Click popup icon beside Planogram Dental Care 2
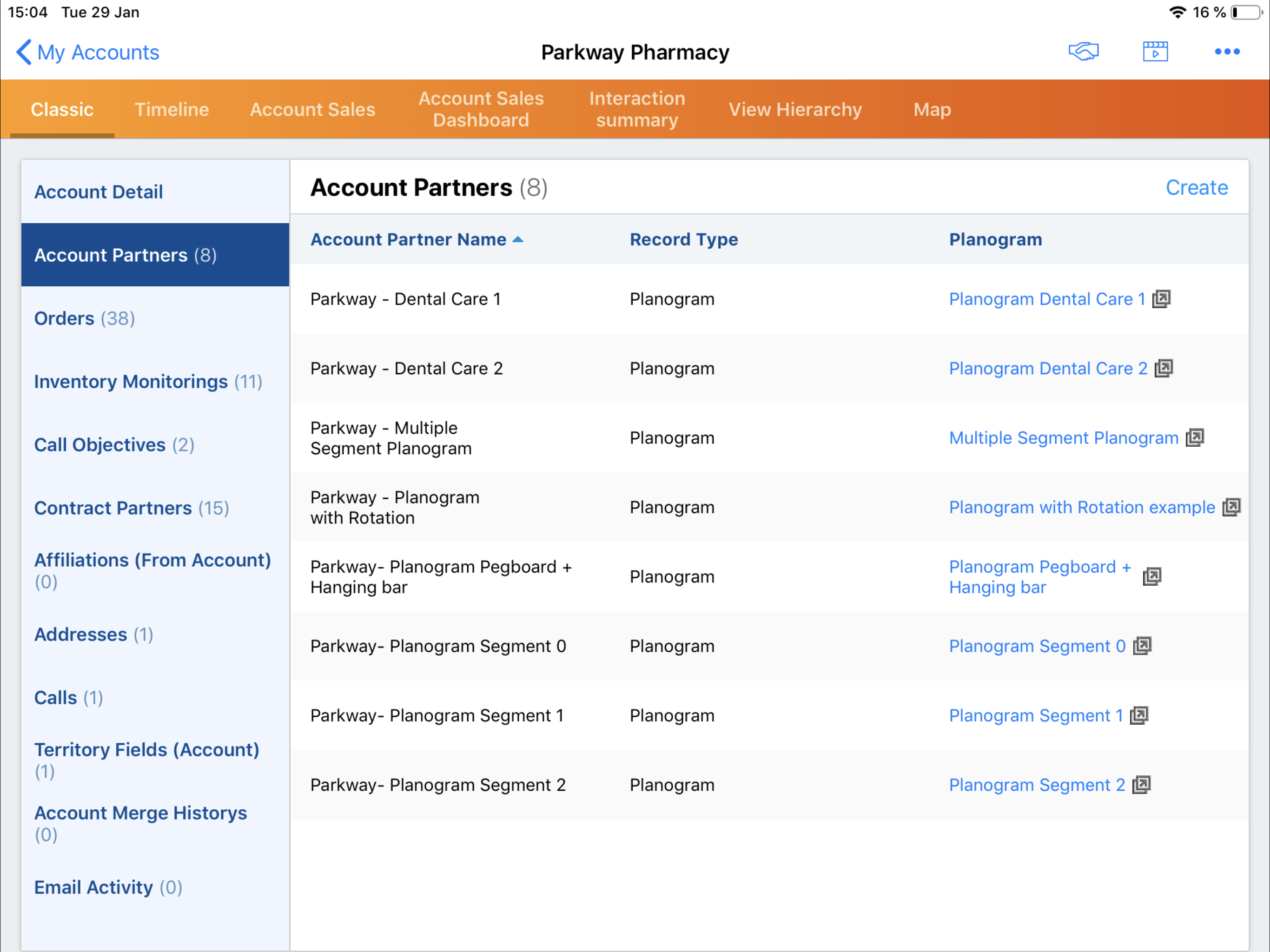Image resolution: width=1270 pixels, height=952 pixels. click(1163, 368)
